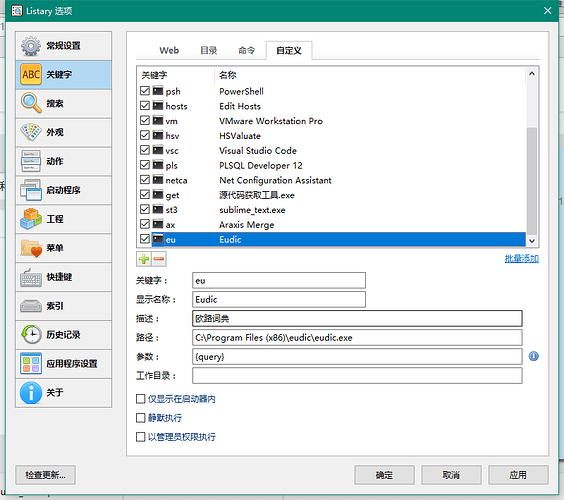Toggle the pls PLSQL Developer checkbox
Screen dimensions: 564x500
pyautogui.click(x=145, y=165)
